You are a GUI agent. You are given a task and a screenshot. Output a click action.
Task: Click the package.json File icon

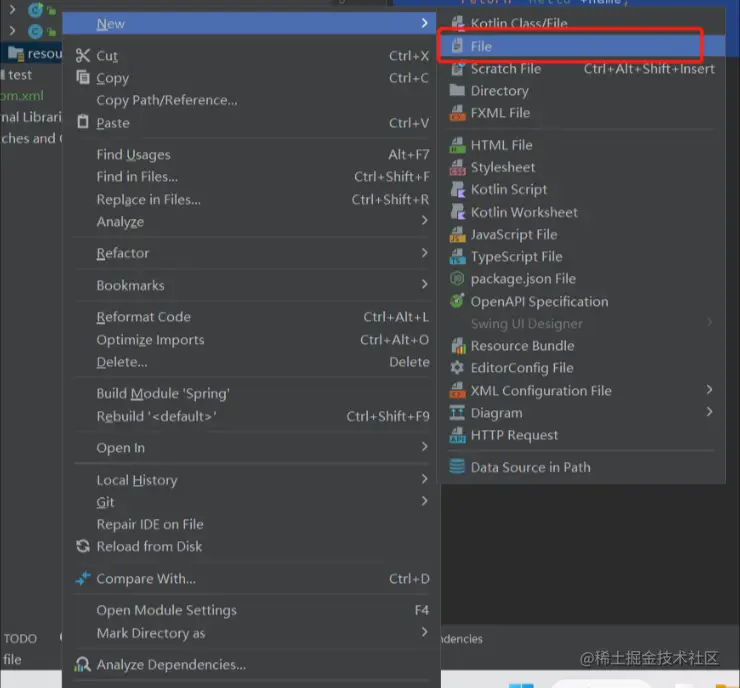[x=457, y=278]
